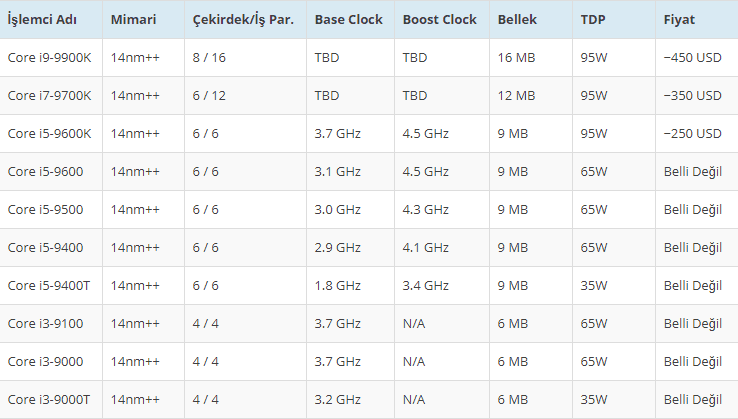Click the Fiyat column header
This screenshot has height=419, width=738.
pos(680,20)
